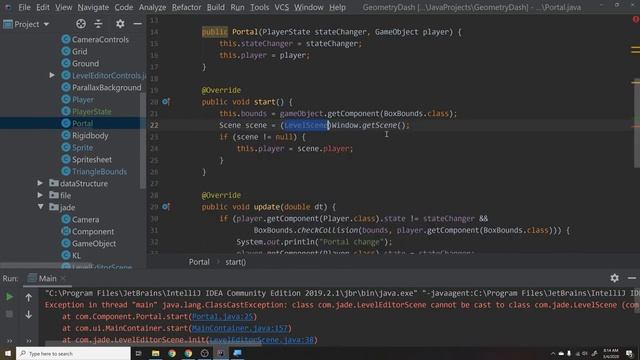Viewport: 640px width, 360px height.
Task: Click the taskbar search box
Action: coord(73,353)
